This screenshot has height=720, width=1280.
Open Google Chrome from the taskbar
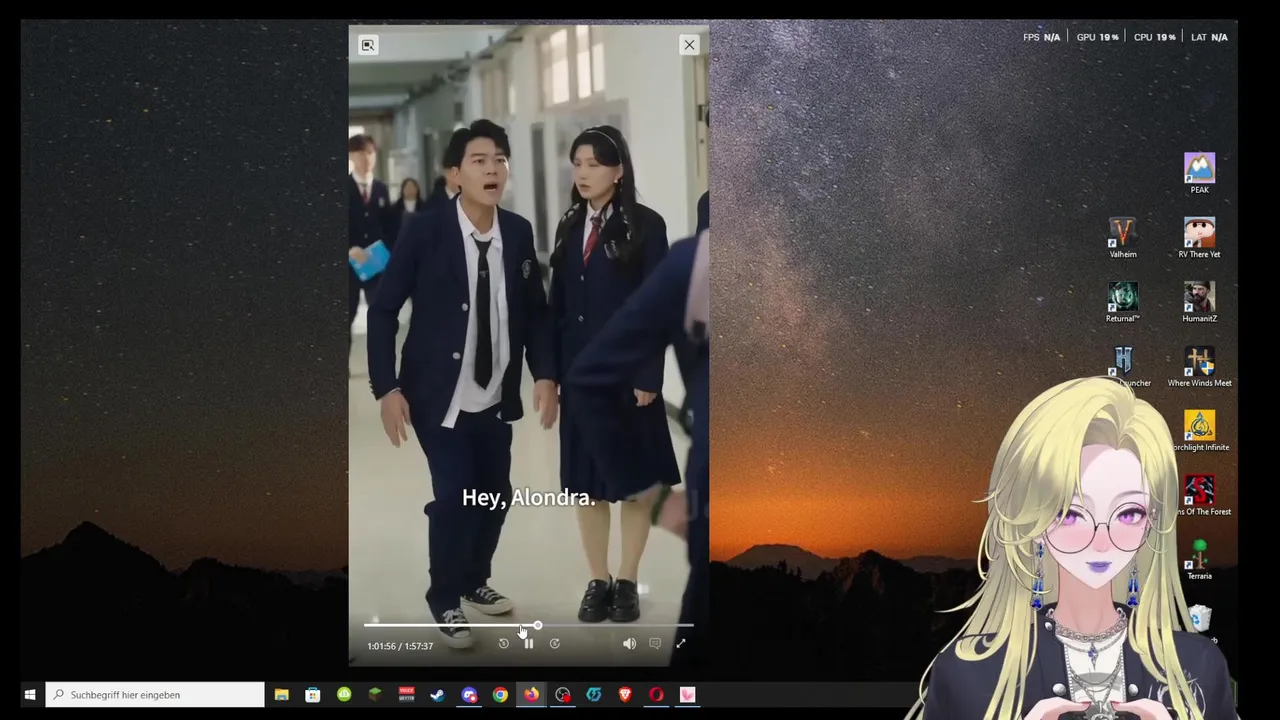tap(500, 695)
